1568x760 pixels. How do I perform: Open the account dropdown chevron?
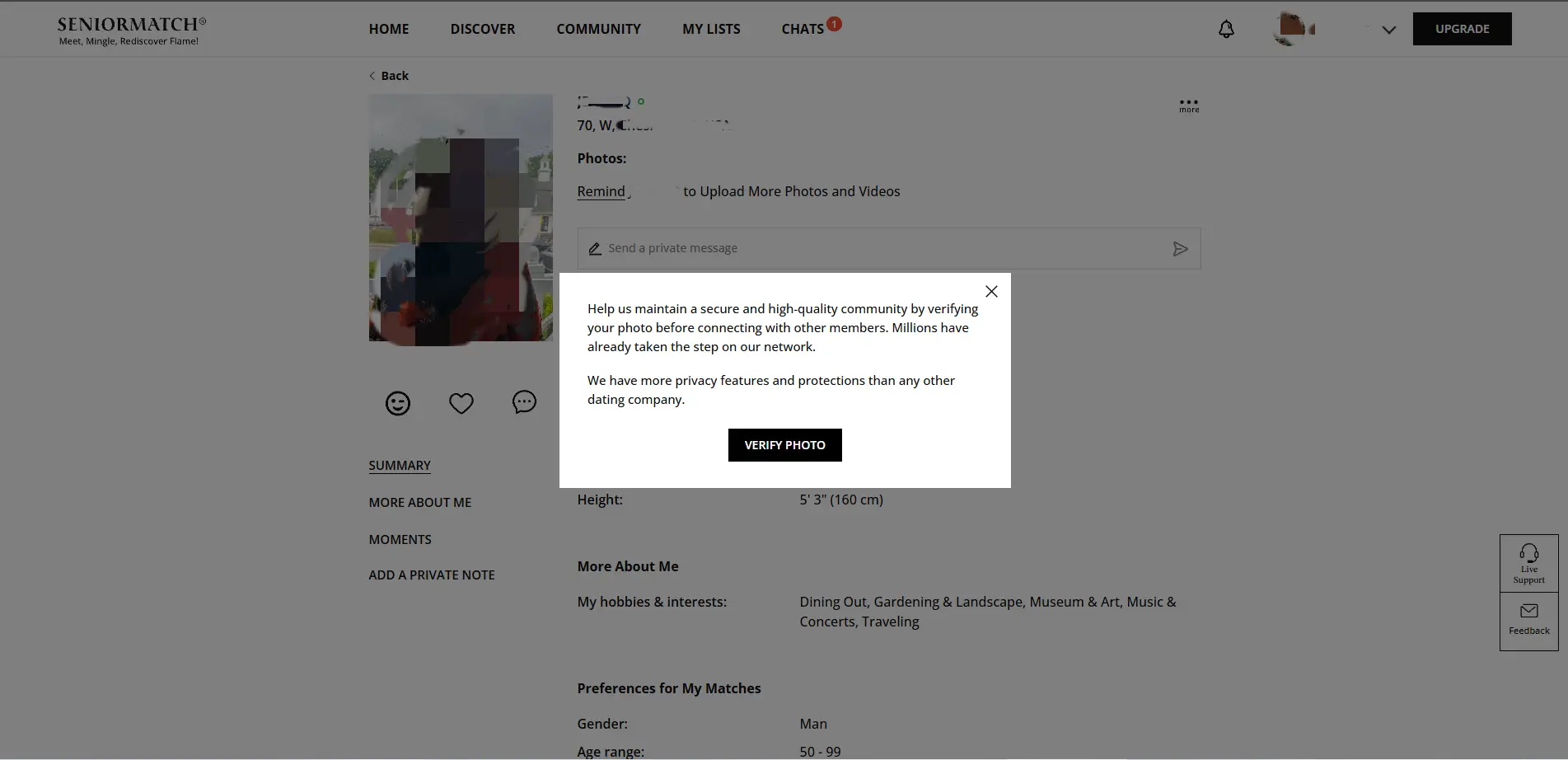click(x=1389, y=30)
